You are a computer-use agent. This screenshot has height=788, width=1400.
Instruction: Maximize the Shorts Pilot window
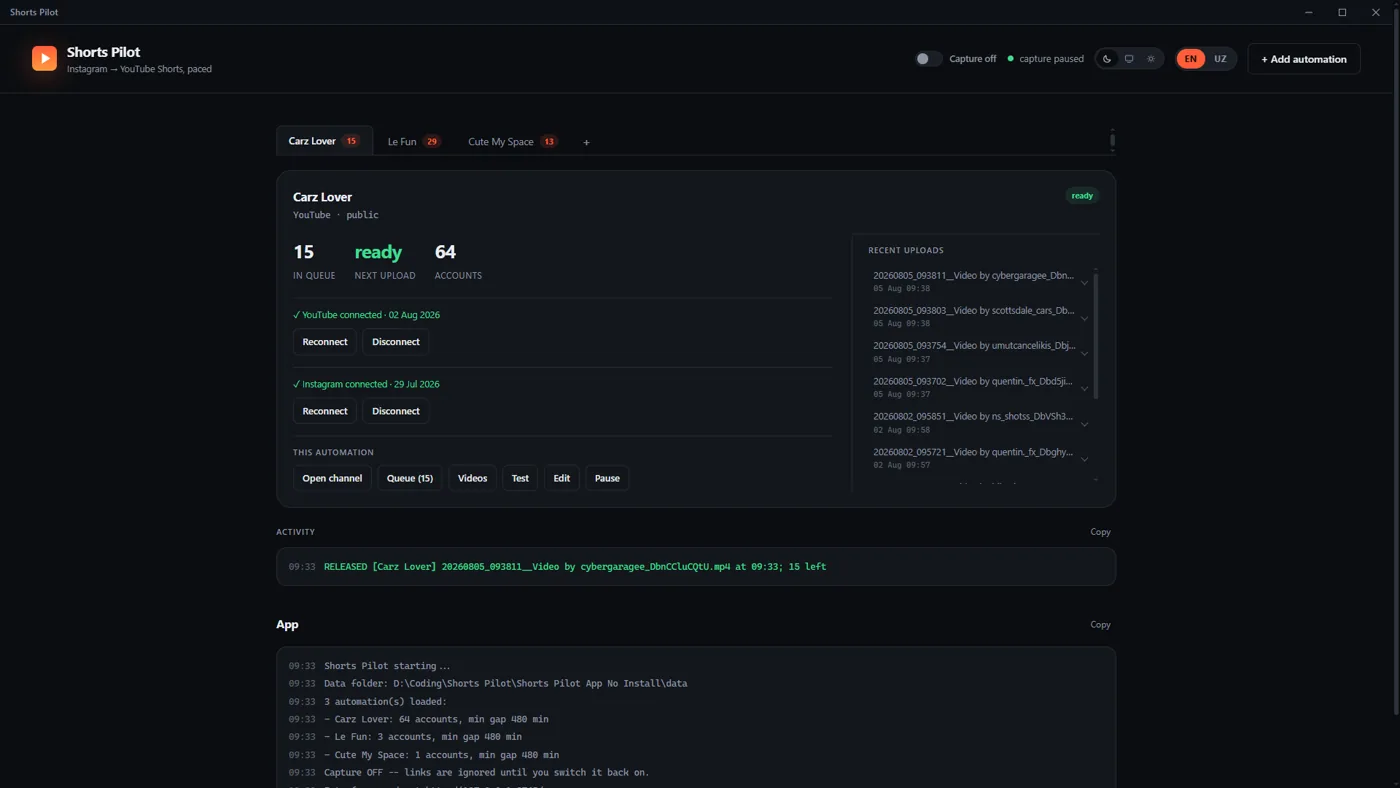pos(1342,12)
